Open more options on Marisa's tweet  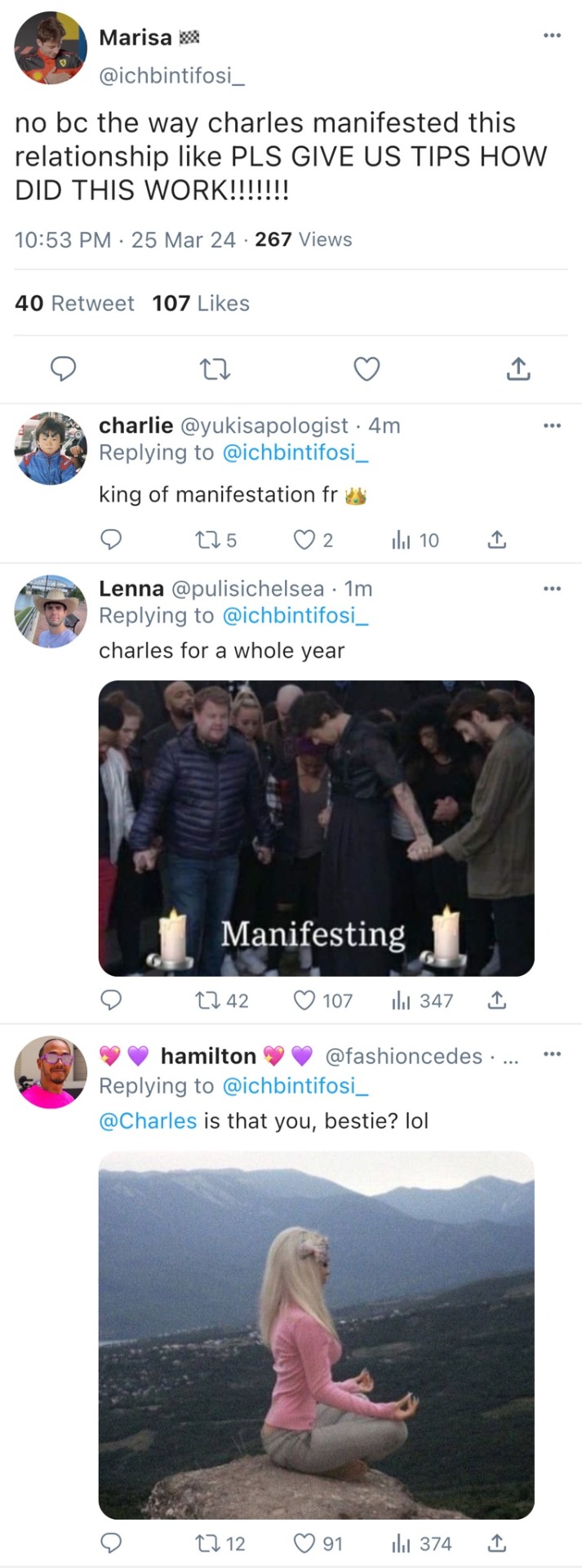coord(553,35)
